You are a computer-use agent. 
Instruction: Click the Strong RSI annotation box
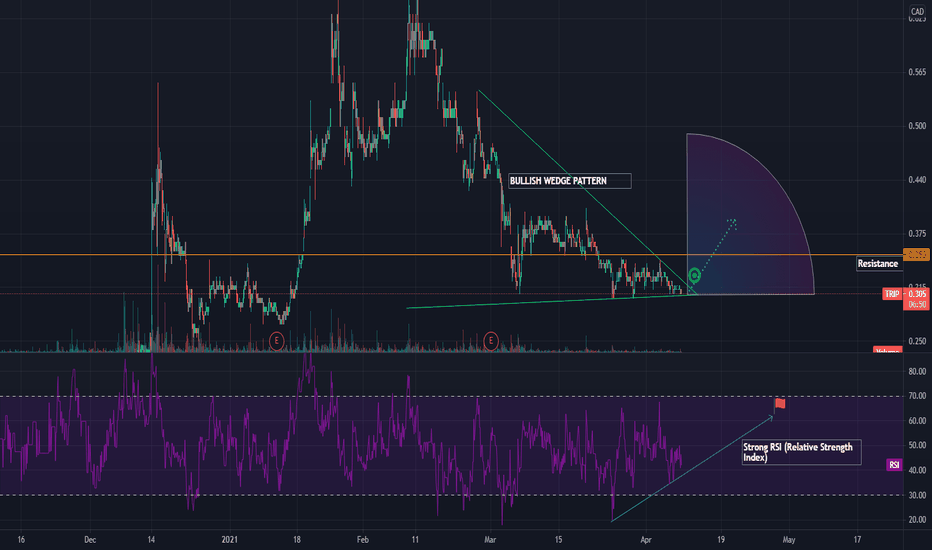(x=801, y=452)
